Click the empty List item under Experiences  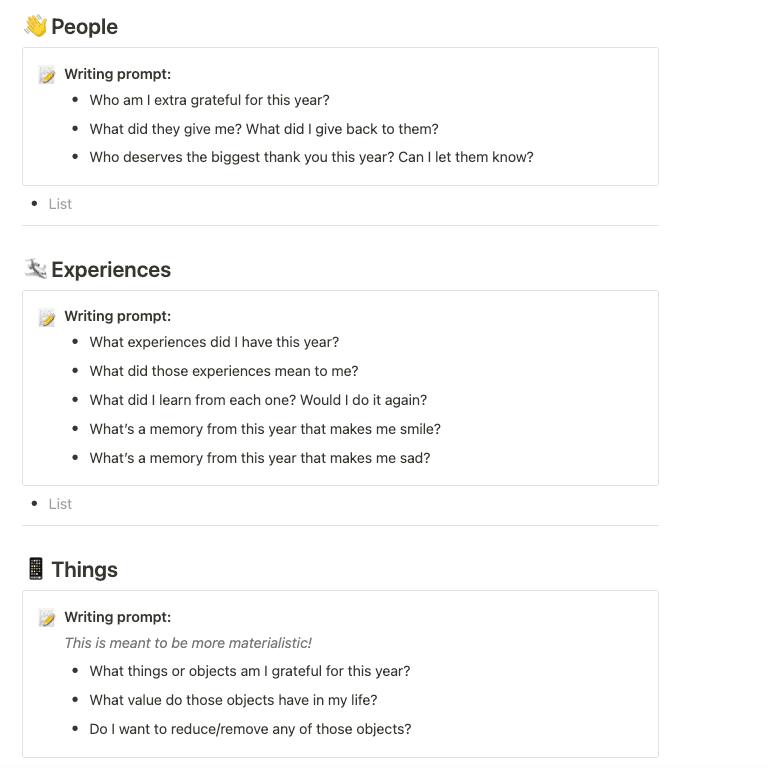(60, 504)
